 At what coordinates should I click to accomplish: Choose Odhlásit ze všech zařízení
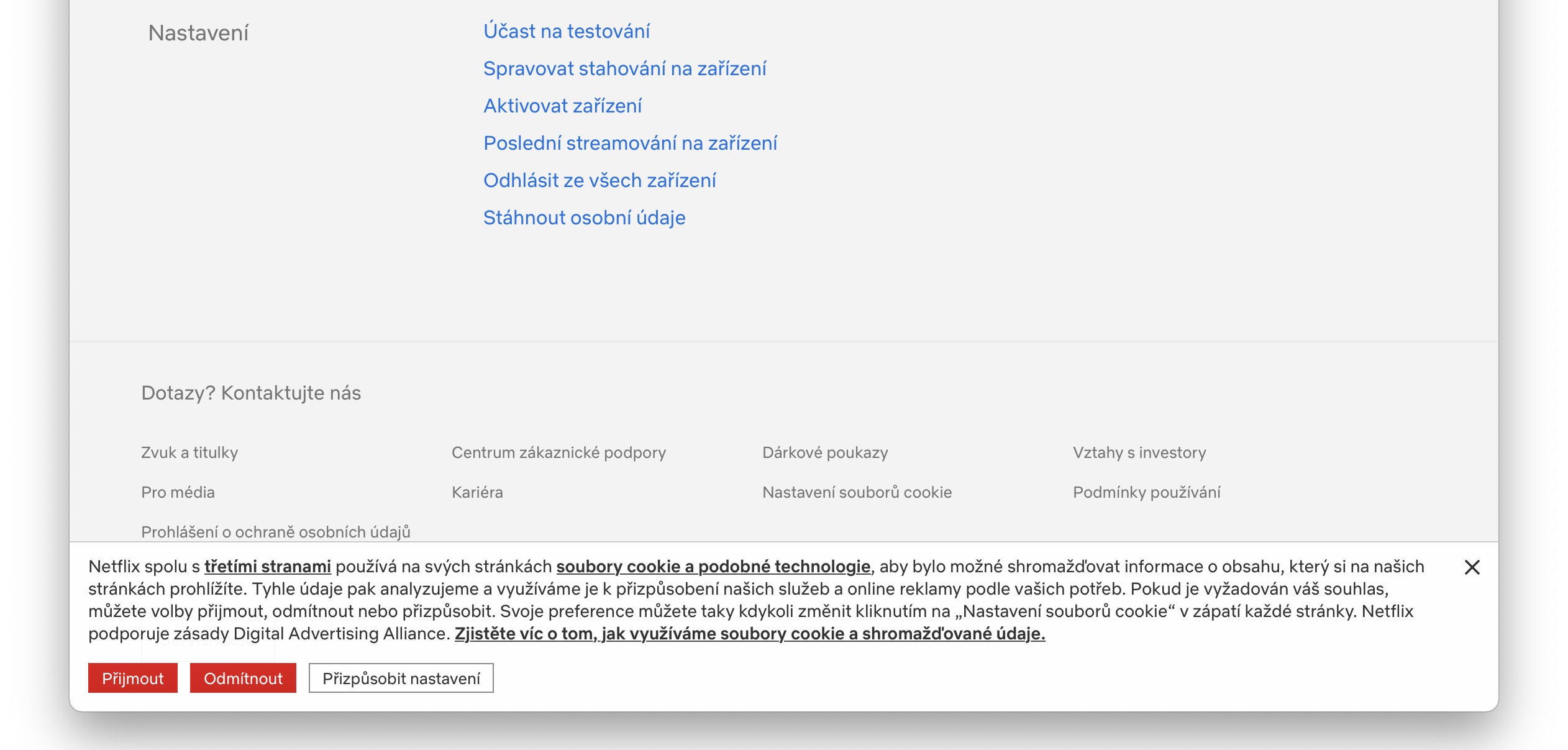coord(599,180)
